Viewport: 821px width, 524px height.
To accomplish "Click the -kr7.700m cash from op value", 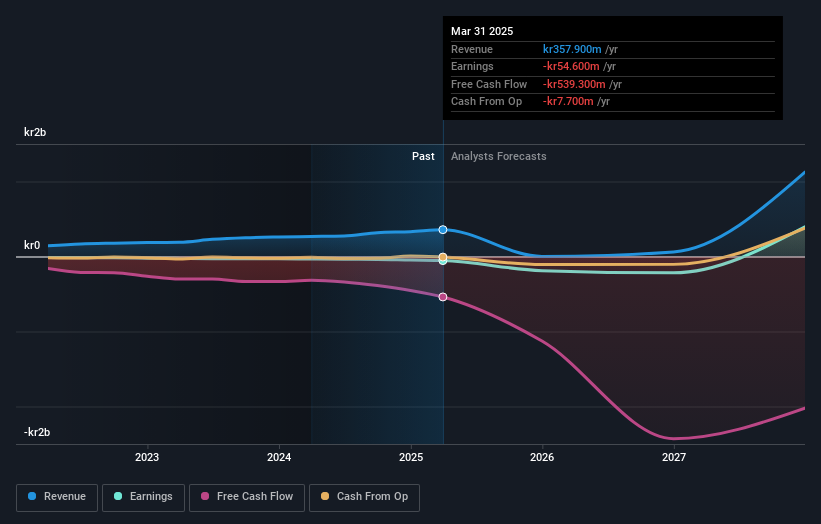I will pyautogui.click(x=568, y=102).
